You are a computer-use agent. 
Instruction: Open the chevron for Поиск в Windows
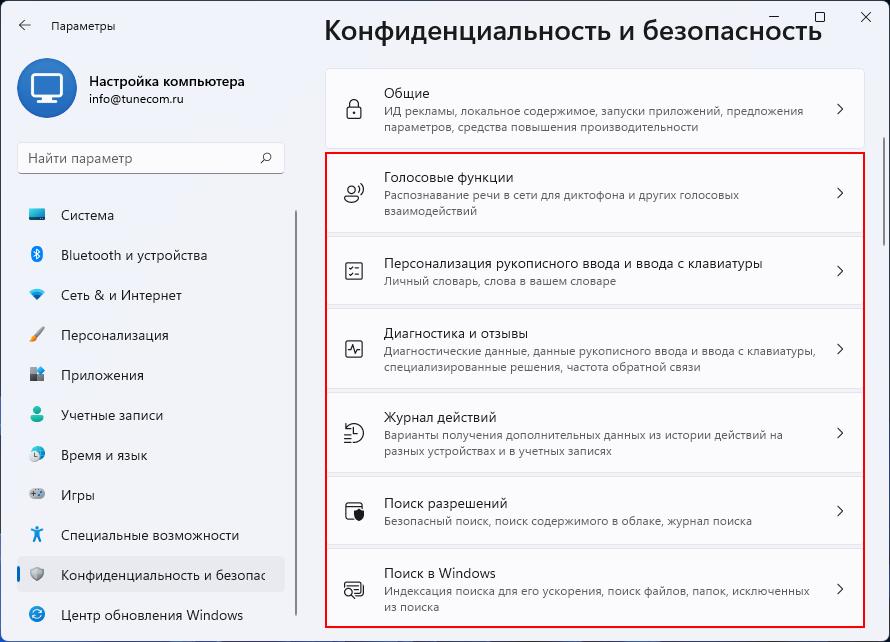pos(840,589)
